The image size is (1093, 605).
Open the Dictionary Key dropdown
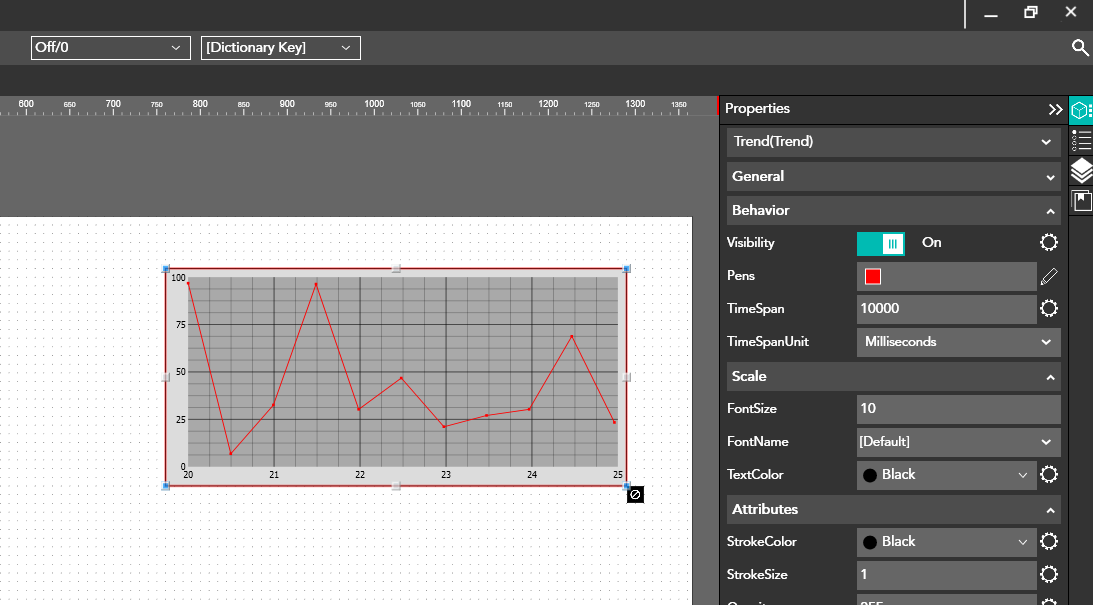[280, 48]
